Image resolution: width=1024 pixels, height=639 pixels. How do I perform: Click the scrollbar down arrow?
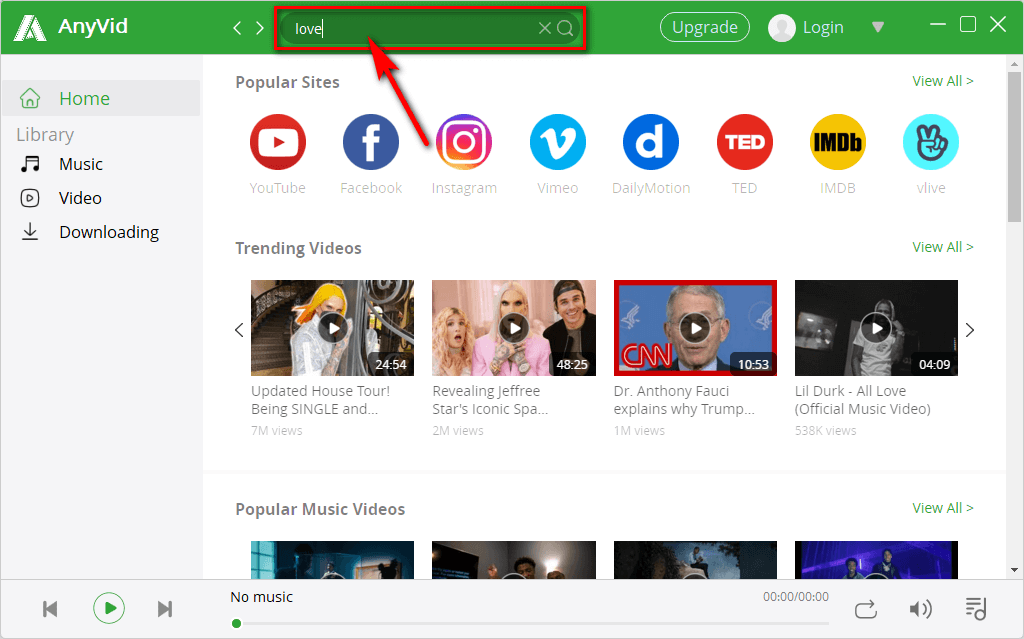1014,570
